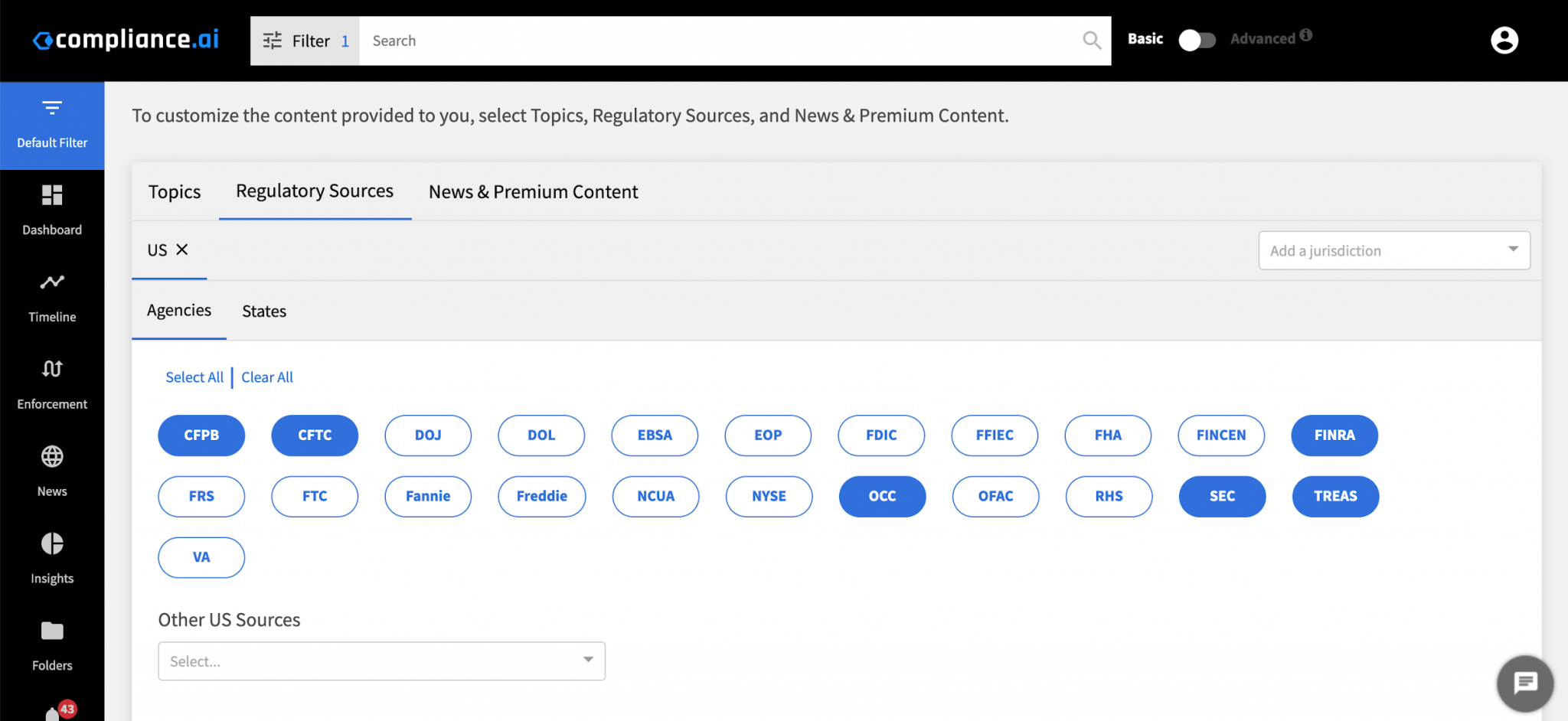Switch to the Topics tab
The height and width of the screenshot is (721, 1568).
click(x=175, y=191)
